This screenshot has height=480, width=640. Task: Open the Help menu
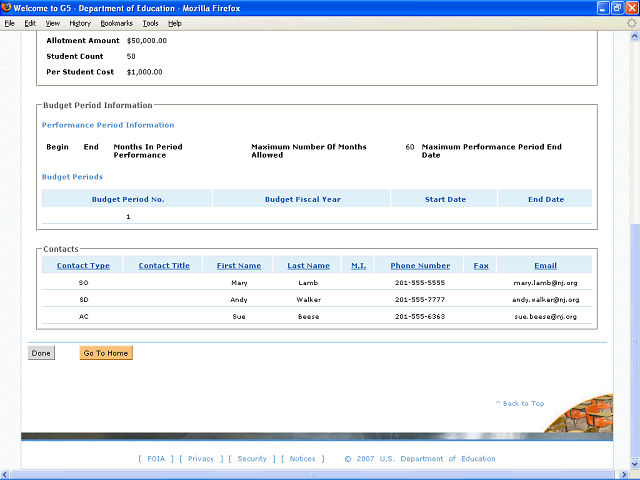pyautogui.click(x=175, y=22)
